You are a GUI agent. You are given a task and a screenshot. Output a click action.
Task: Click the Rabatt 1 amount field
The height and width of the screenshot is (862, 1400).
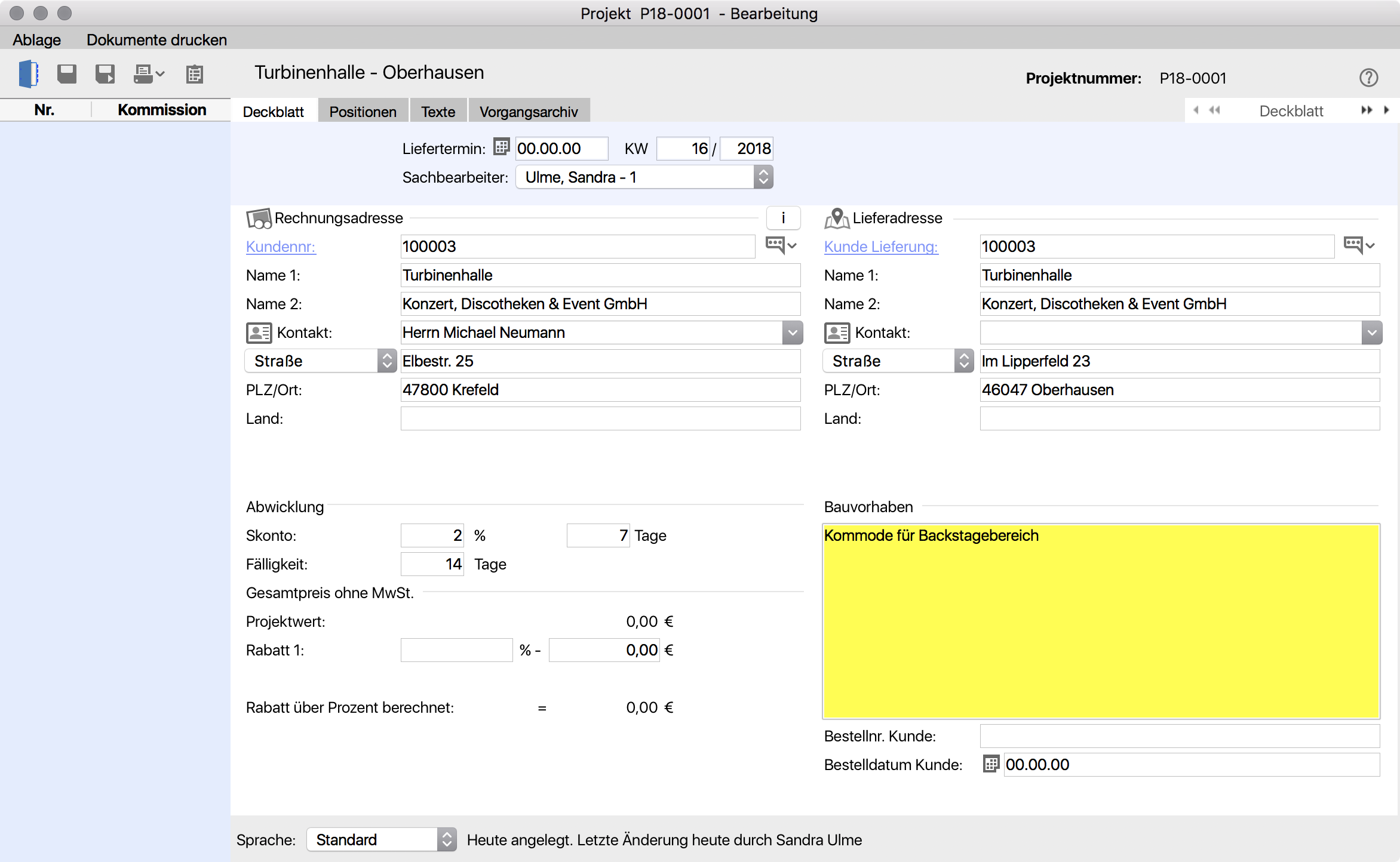tap(604, 650)
